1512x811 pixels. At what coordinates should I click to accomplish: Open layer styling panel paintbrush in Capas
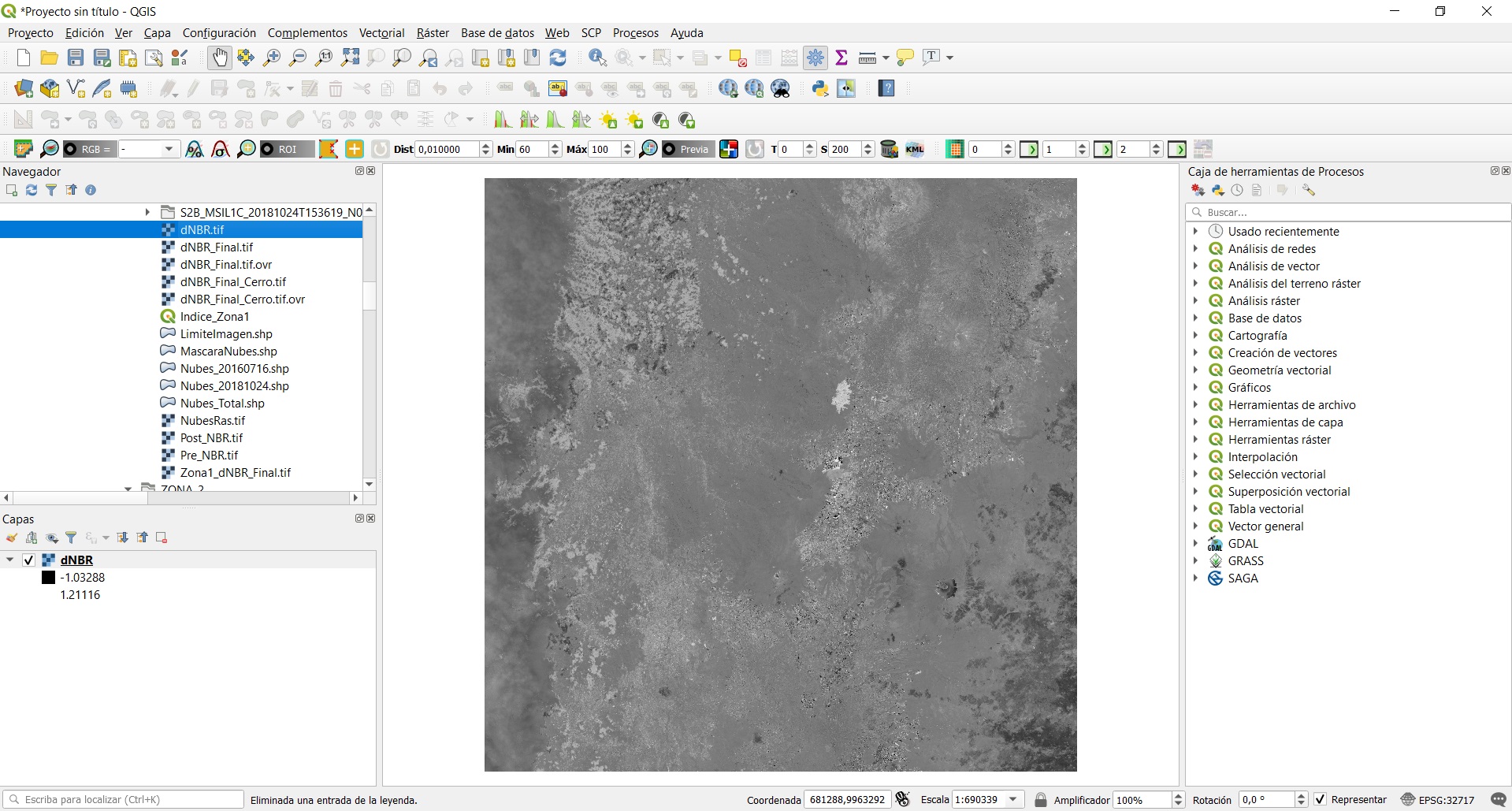12,538
